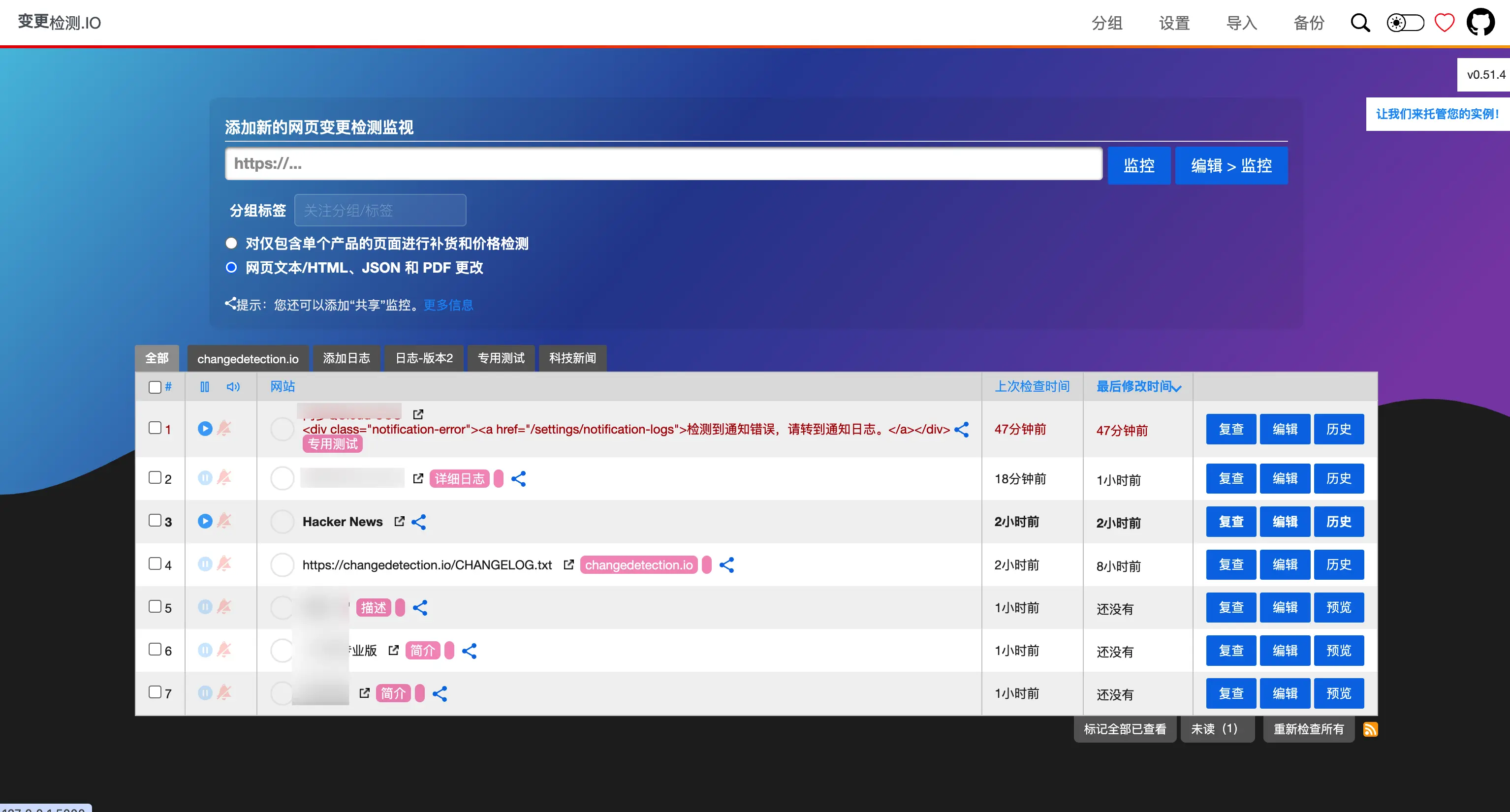The height and width of the screenshot is (812, 1510).
Task: Open the GitHub icon link
Action: point(1481,22)
